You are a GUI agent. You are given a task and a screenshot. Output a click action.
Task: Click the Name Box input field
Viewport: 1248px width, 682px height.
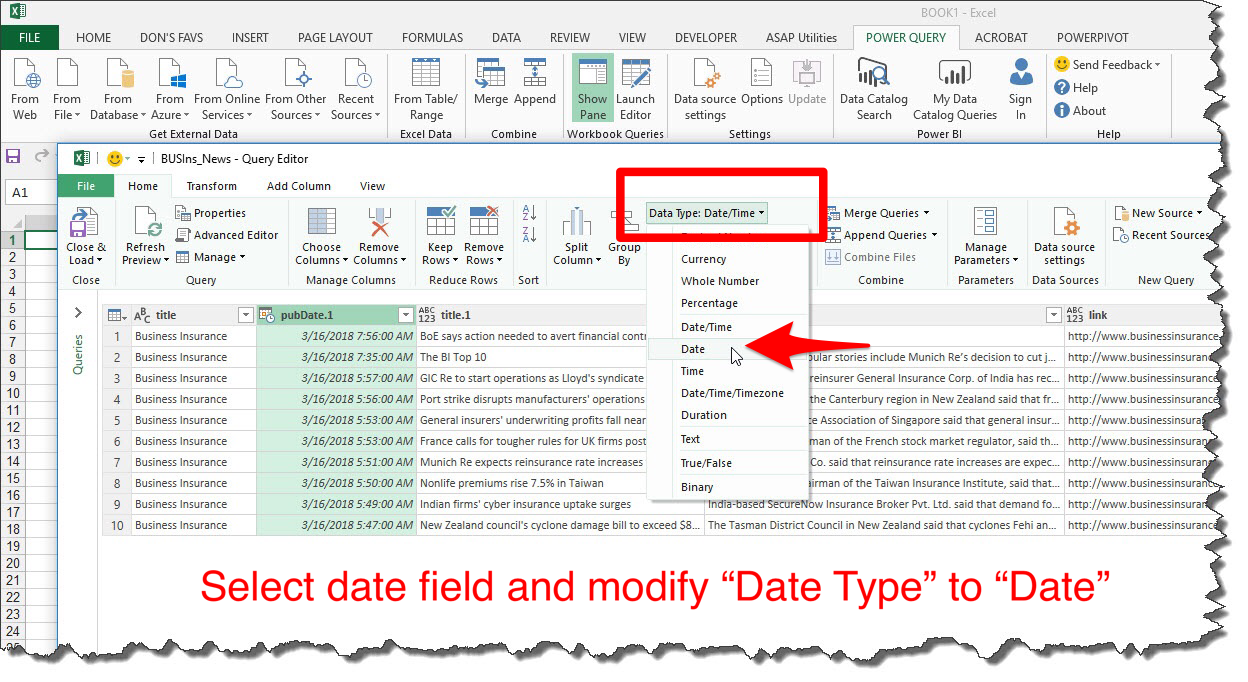[28, 191]
